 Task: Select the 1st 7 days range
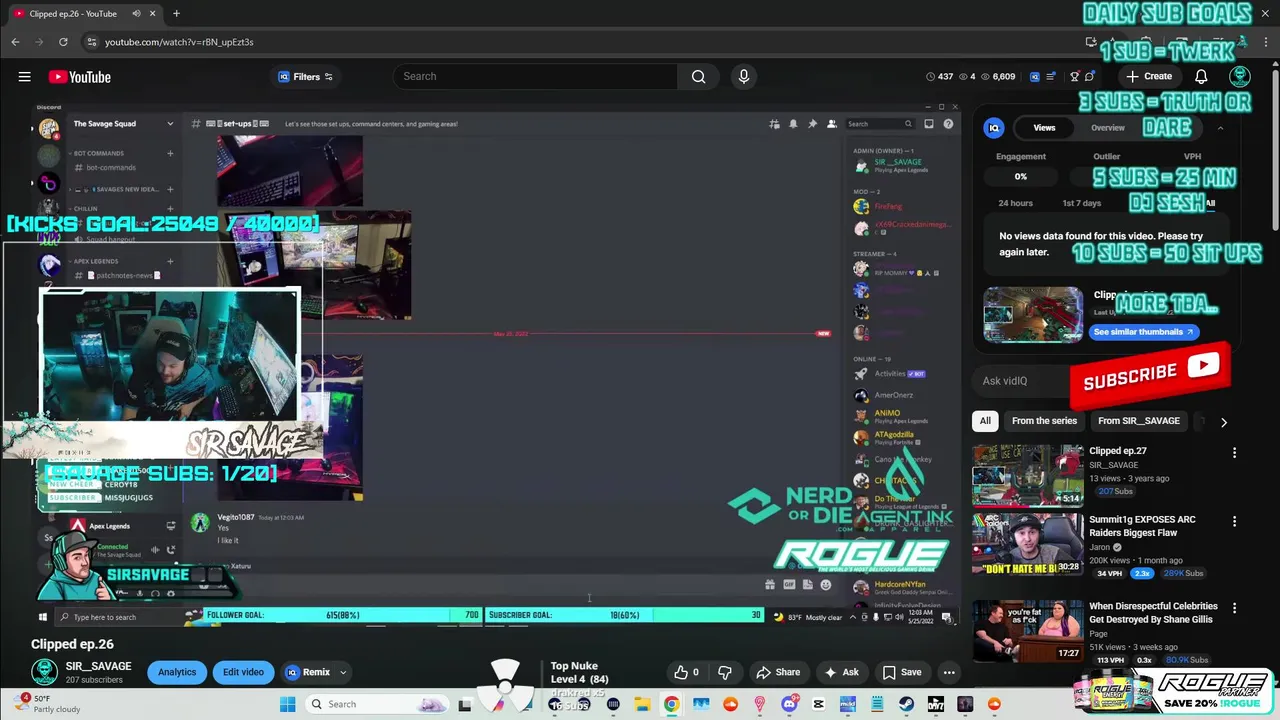pyautogui.click(x=1081, y=203)
